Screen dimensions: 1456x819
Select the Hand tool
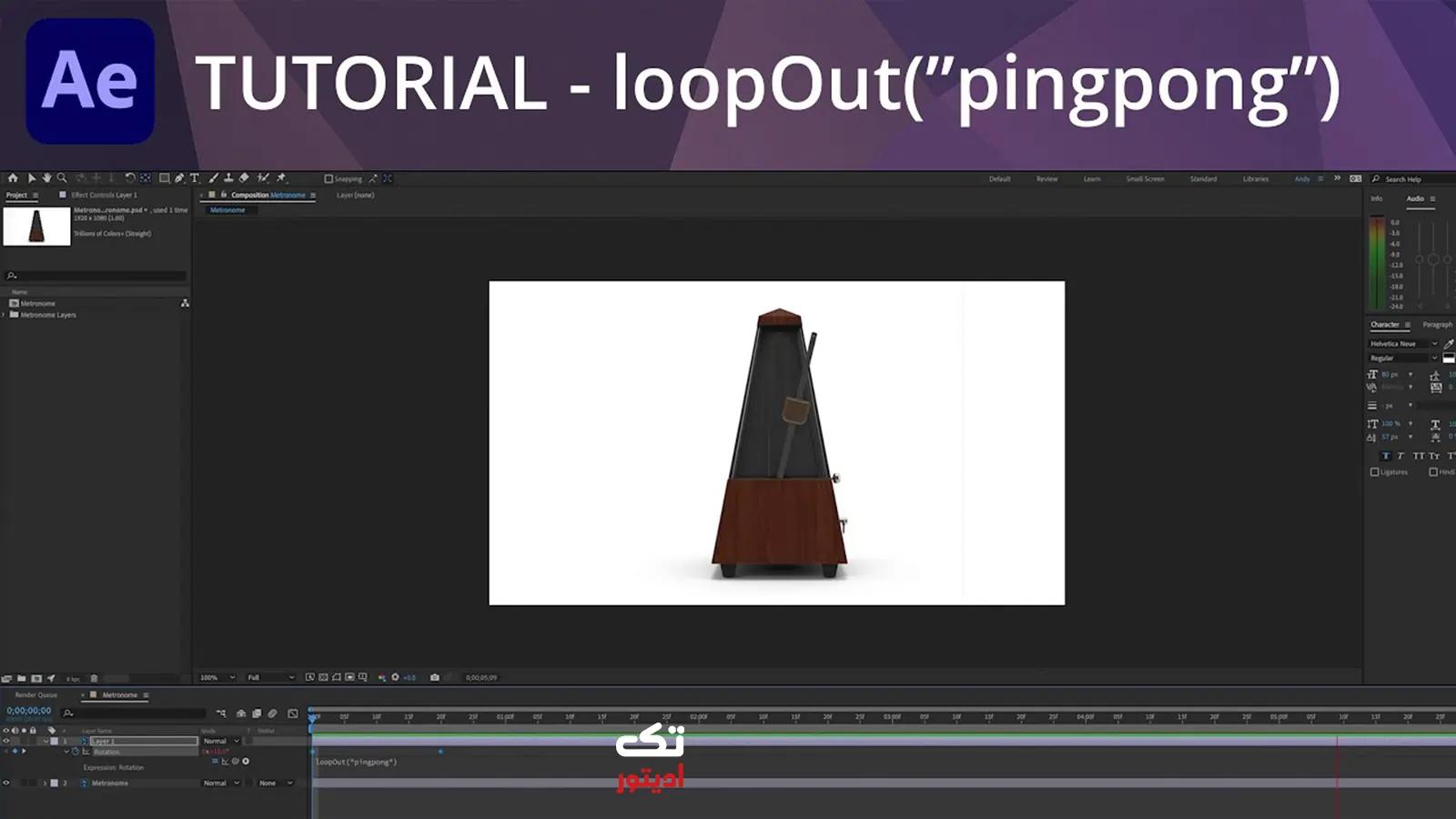[46, 178]
